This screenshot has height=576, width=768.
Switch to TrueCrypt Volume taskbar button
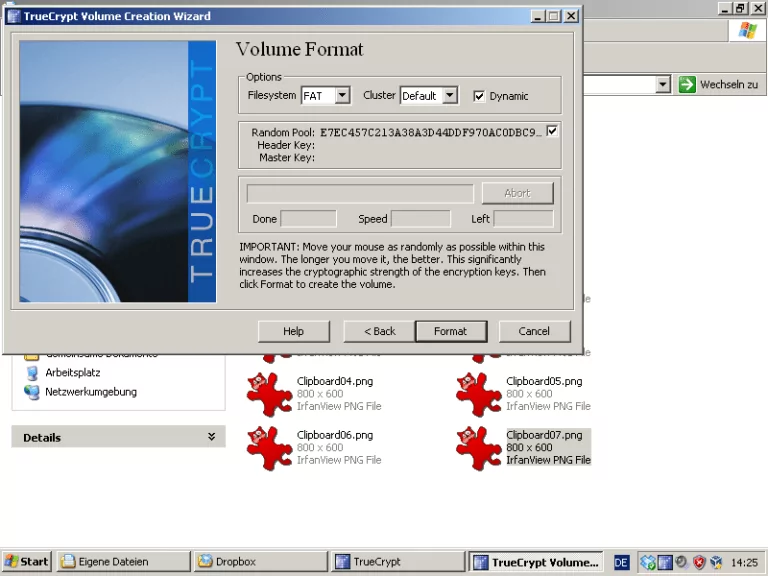point(536,562)
